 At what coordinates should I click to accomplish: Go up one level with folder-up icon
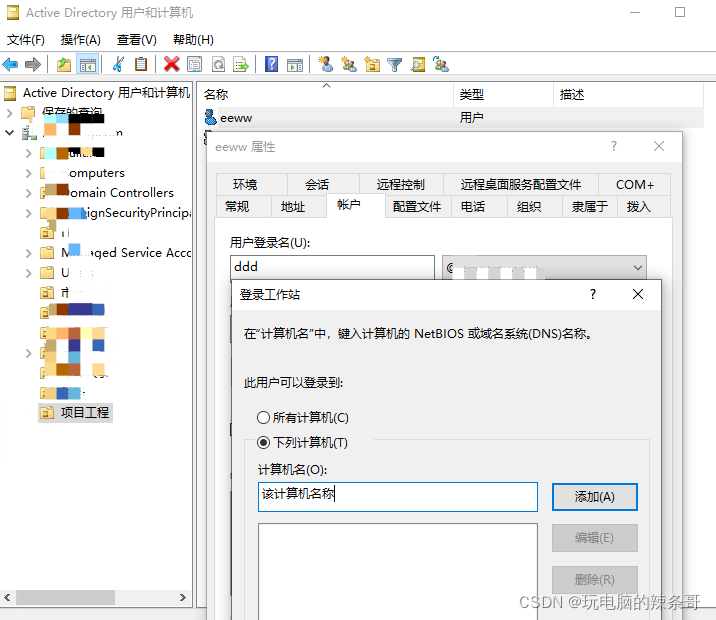tap(63, 64)
